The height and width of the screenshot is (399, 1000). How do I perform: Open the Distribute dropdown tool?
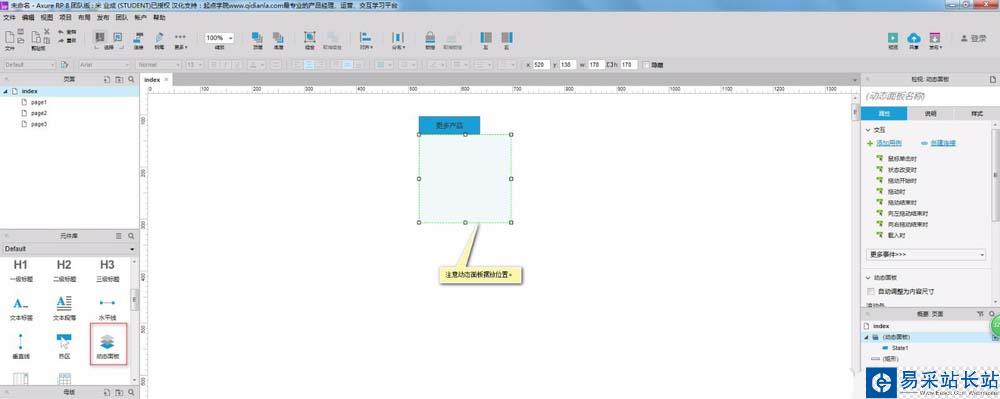click(397, 40)
